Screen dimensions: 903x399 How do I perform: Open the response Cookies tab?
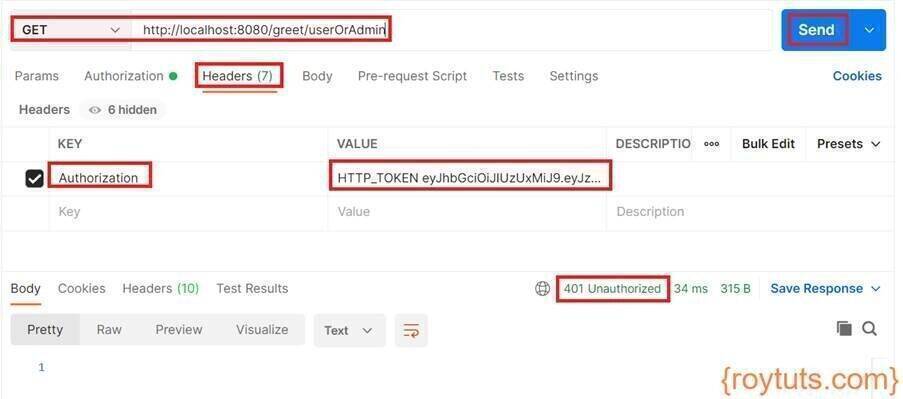(81, 288)
